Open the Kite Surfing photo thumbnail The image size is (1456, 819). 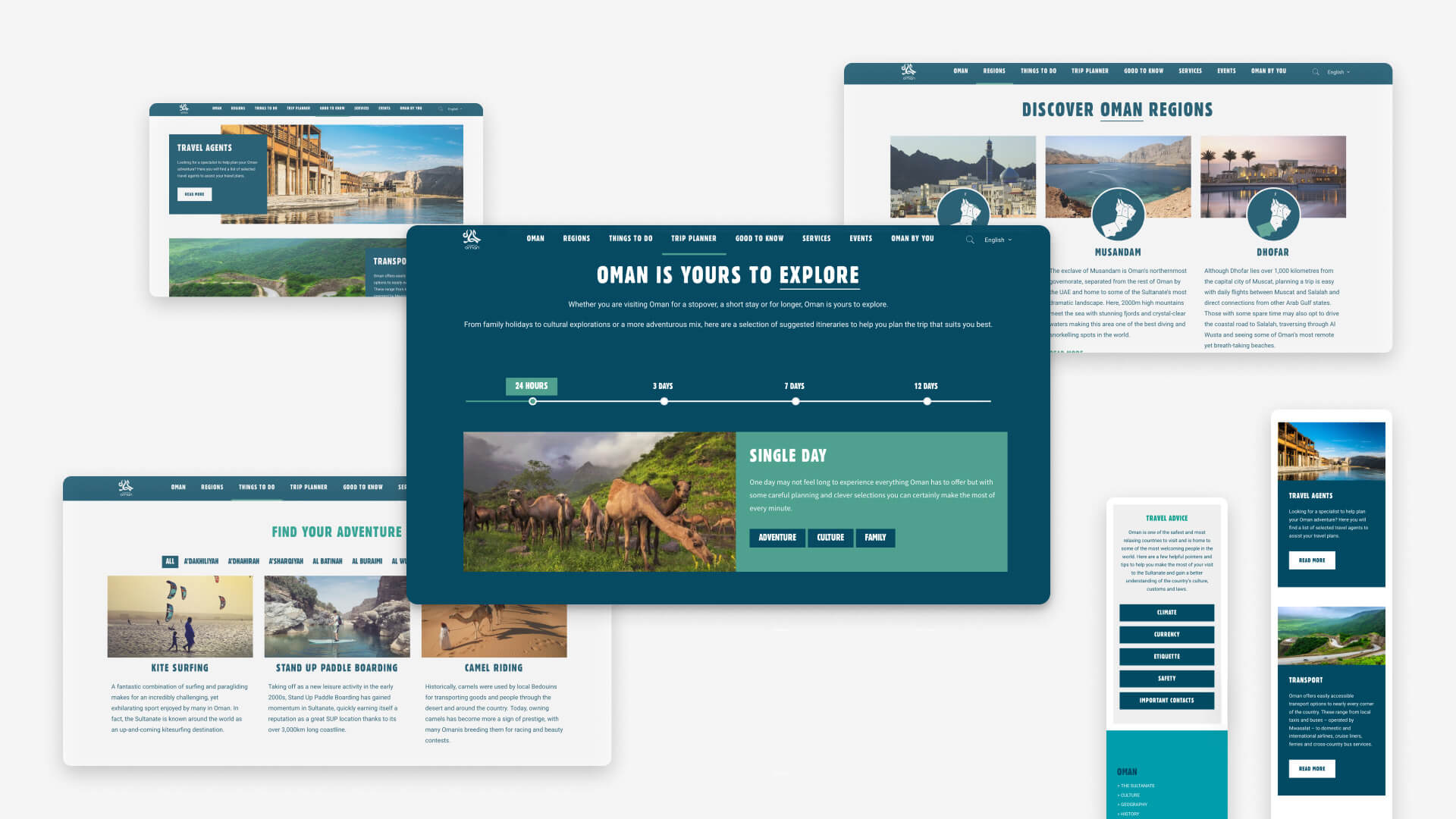[180, 617]
